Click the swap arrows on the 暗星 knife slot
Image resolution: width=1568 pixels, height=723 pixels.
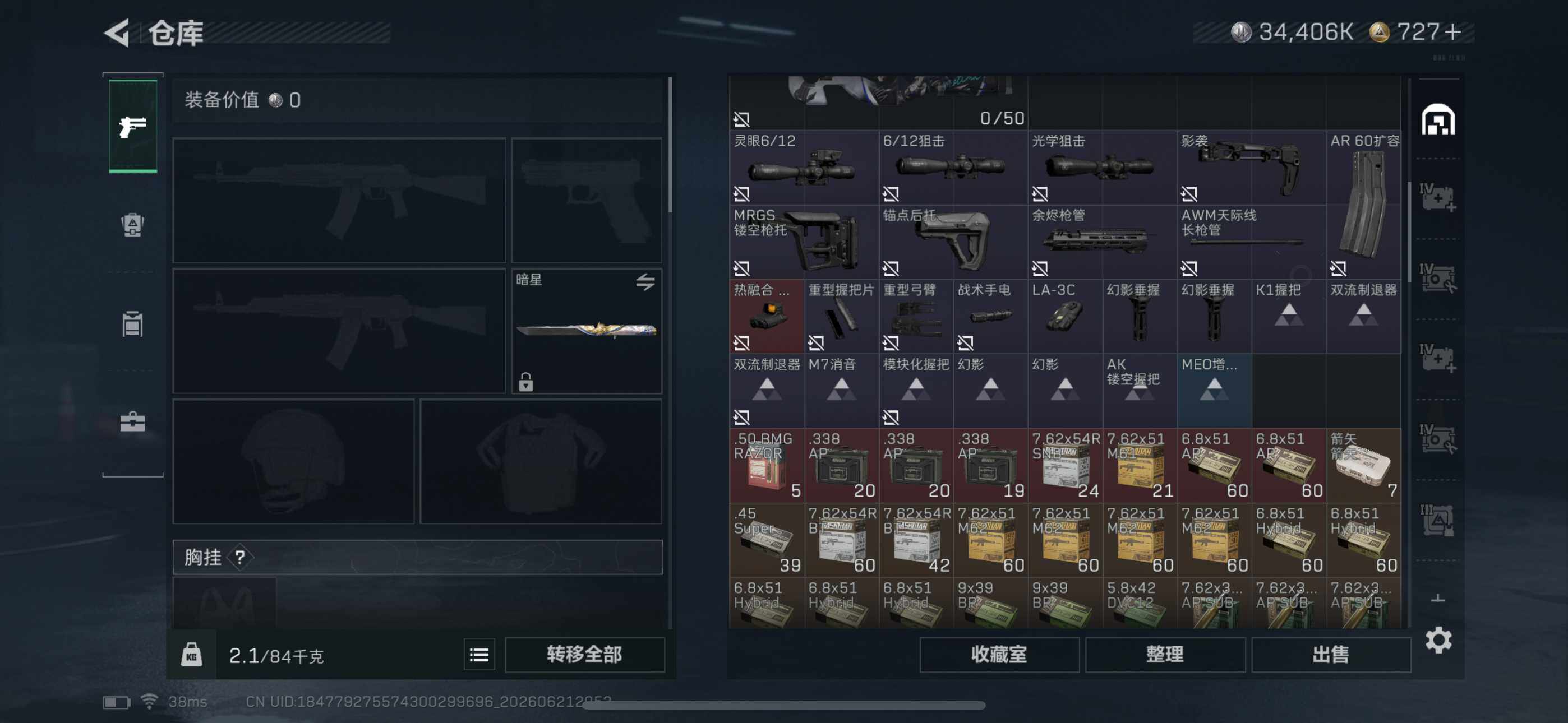645,282
